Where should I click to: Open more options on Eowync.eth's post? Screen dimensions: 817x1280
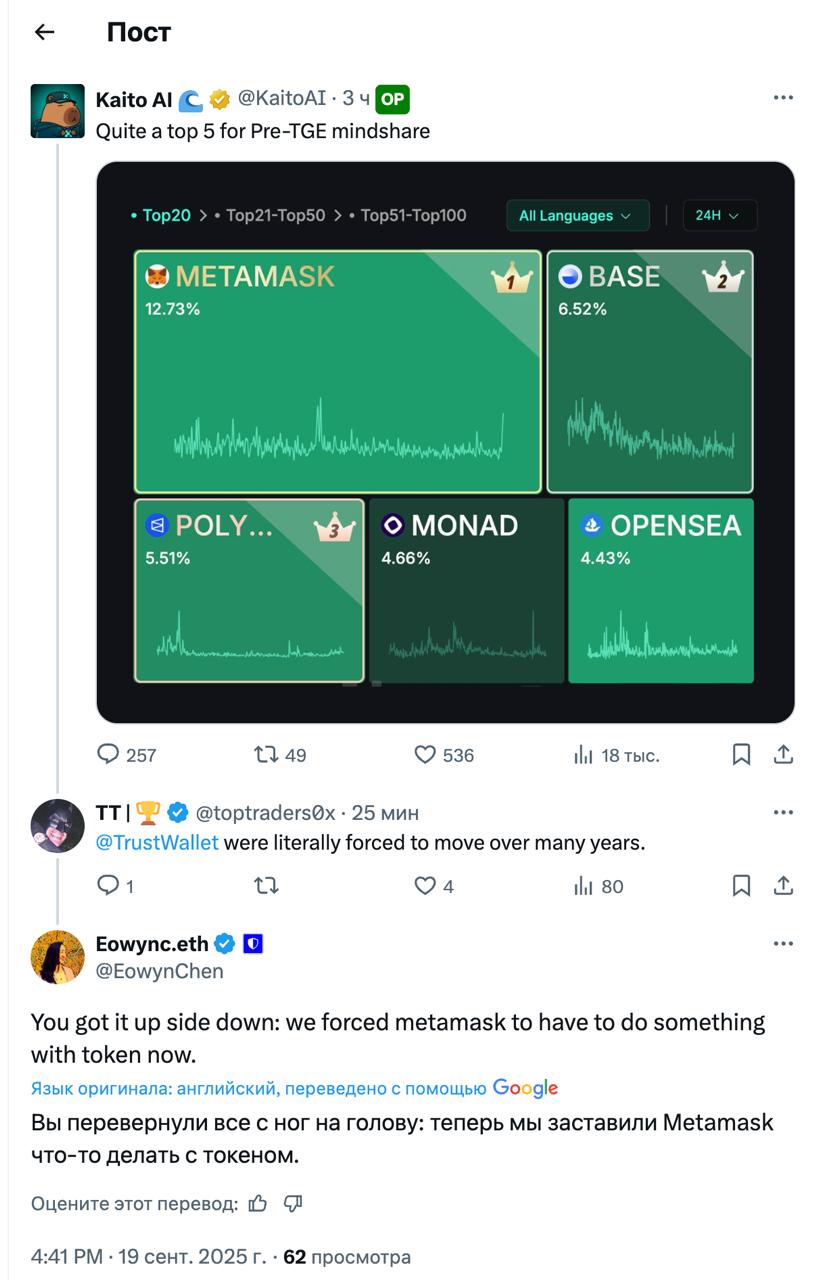pos(783,944)
